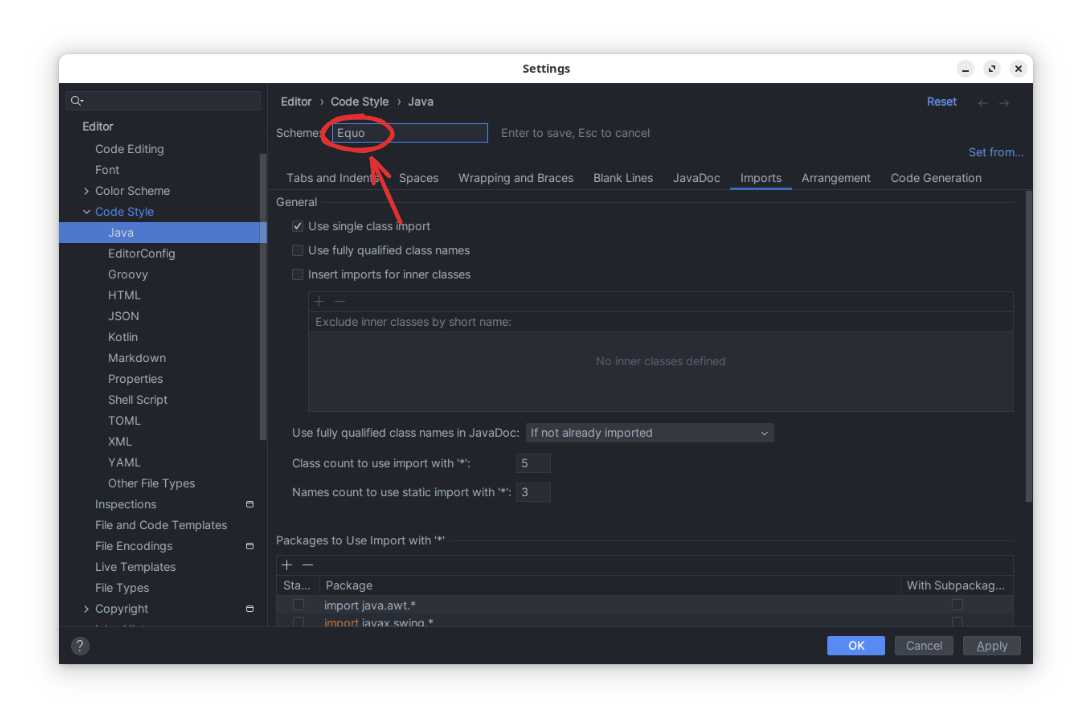Click the sidebar tree scrollbar
The image size is (1092, 728).
click(x=263, y=296)
